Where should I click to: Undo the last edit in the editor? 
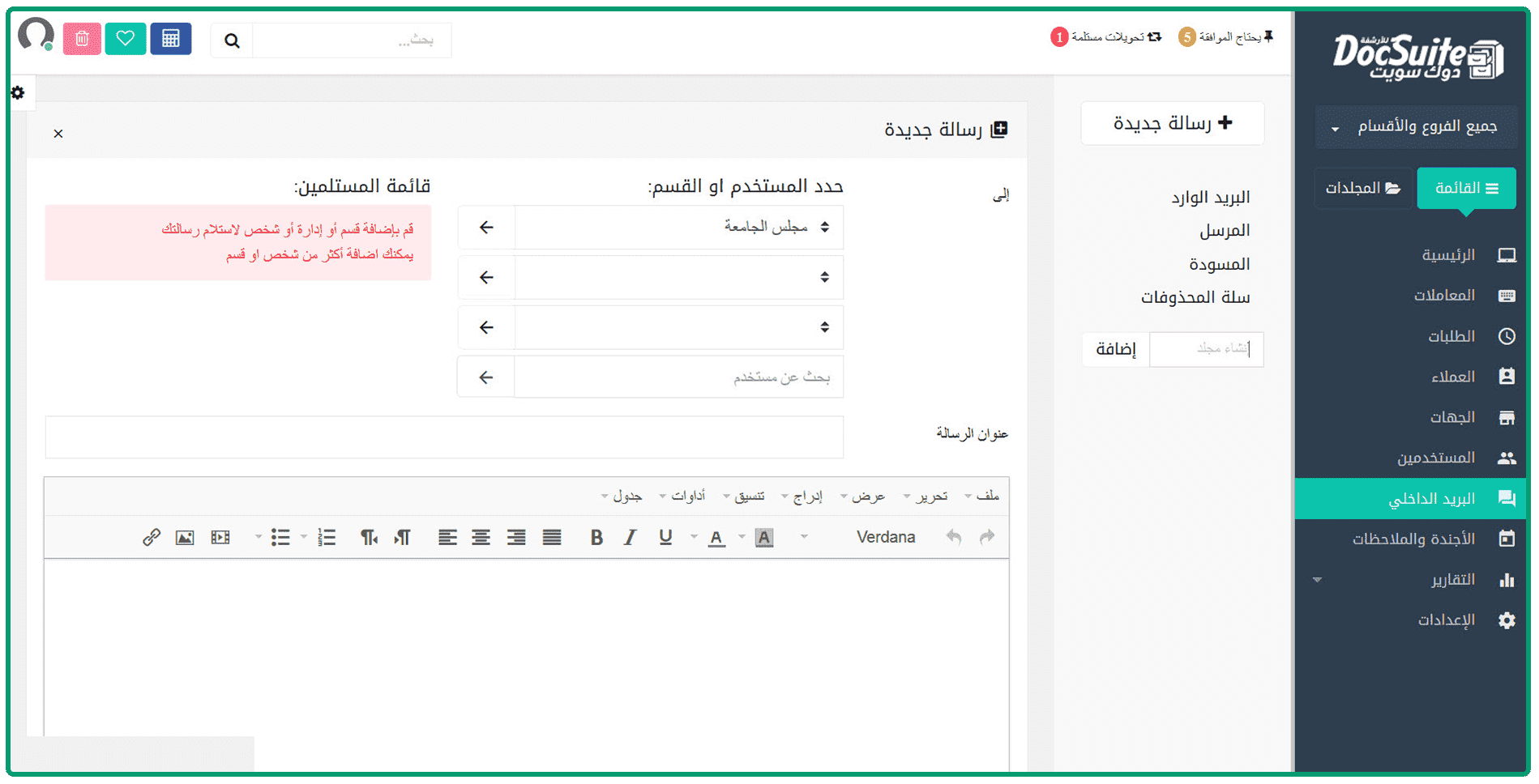[954, 537]
